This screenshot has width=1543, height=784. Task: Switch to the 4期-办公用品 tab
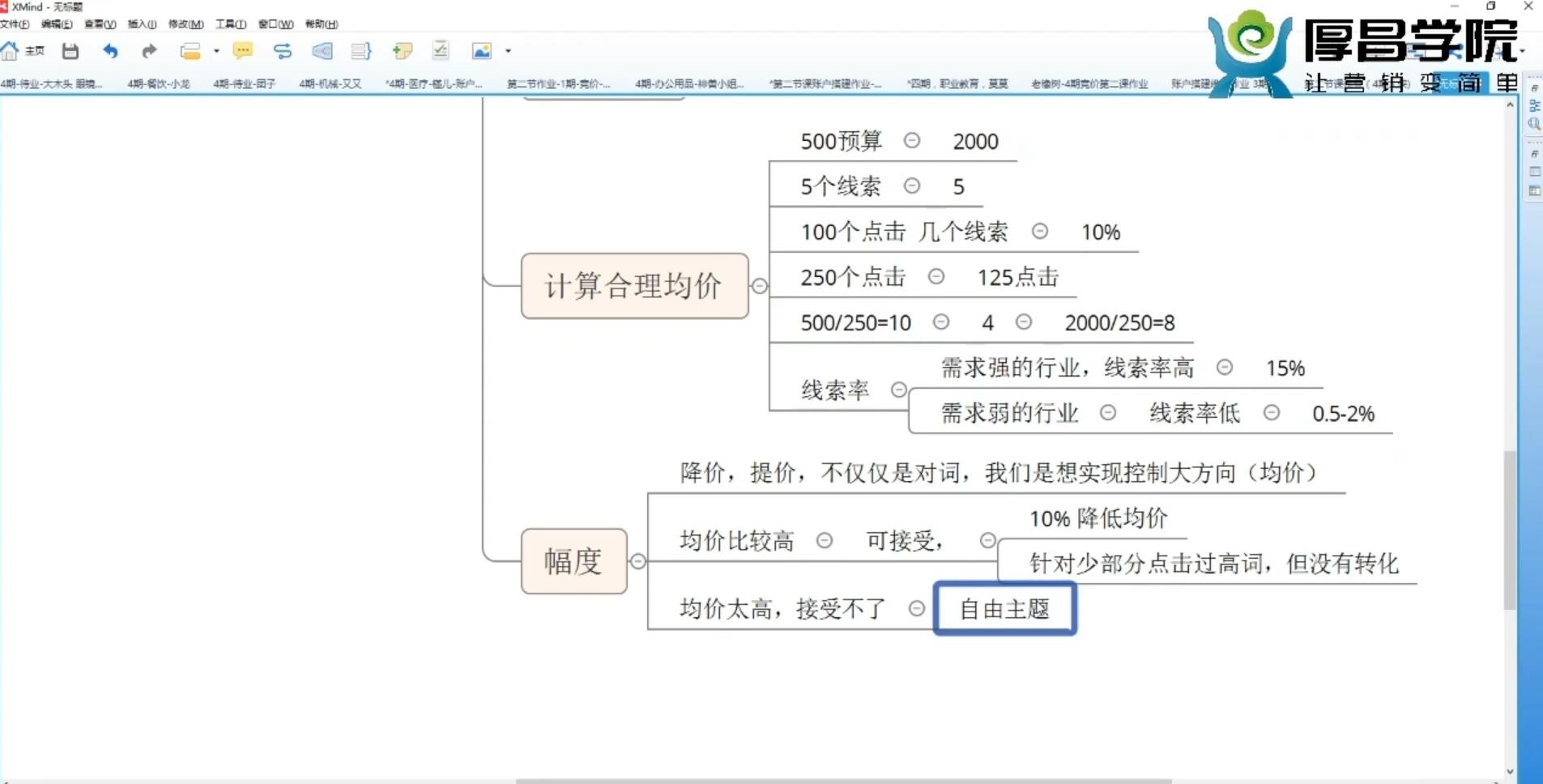pyautogui.click(x=689, y=83)
